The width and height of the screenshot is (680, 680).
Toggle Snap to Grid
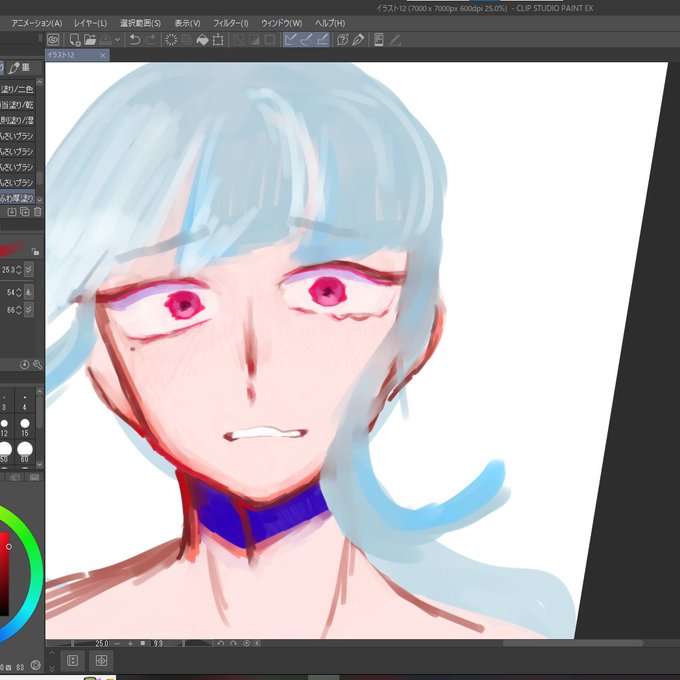point(322,40)
